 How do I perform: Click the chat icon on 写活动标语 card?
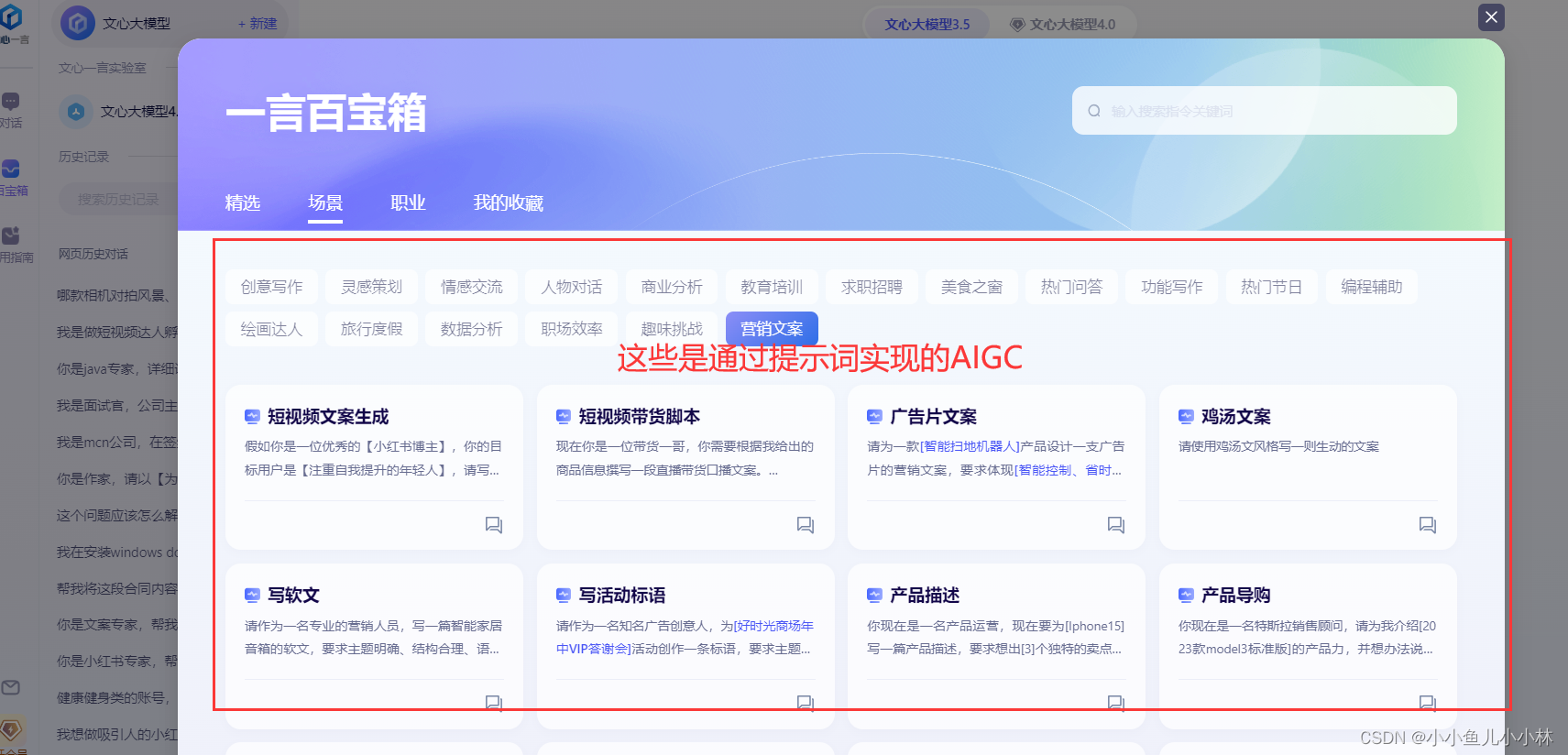point(806,704)
